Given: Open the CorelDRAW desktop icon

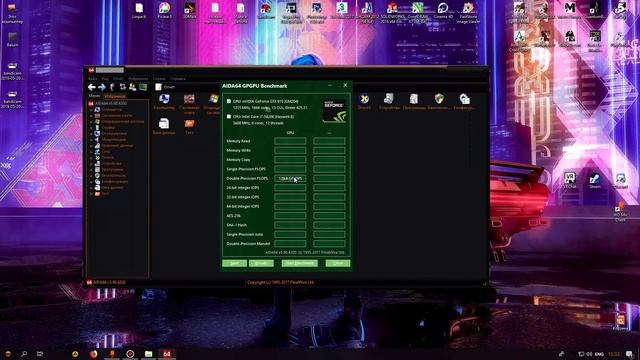Looking at the screenshot, I should (x=418, y=12).
